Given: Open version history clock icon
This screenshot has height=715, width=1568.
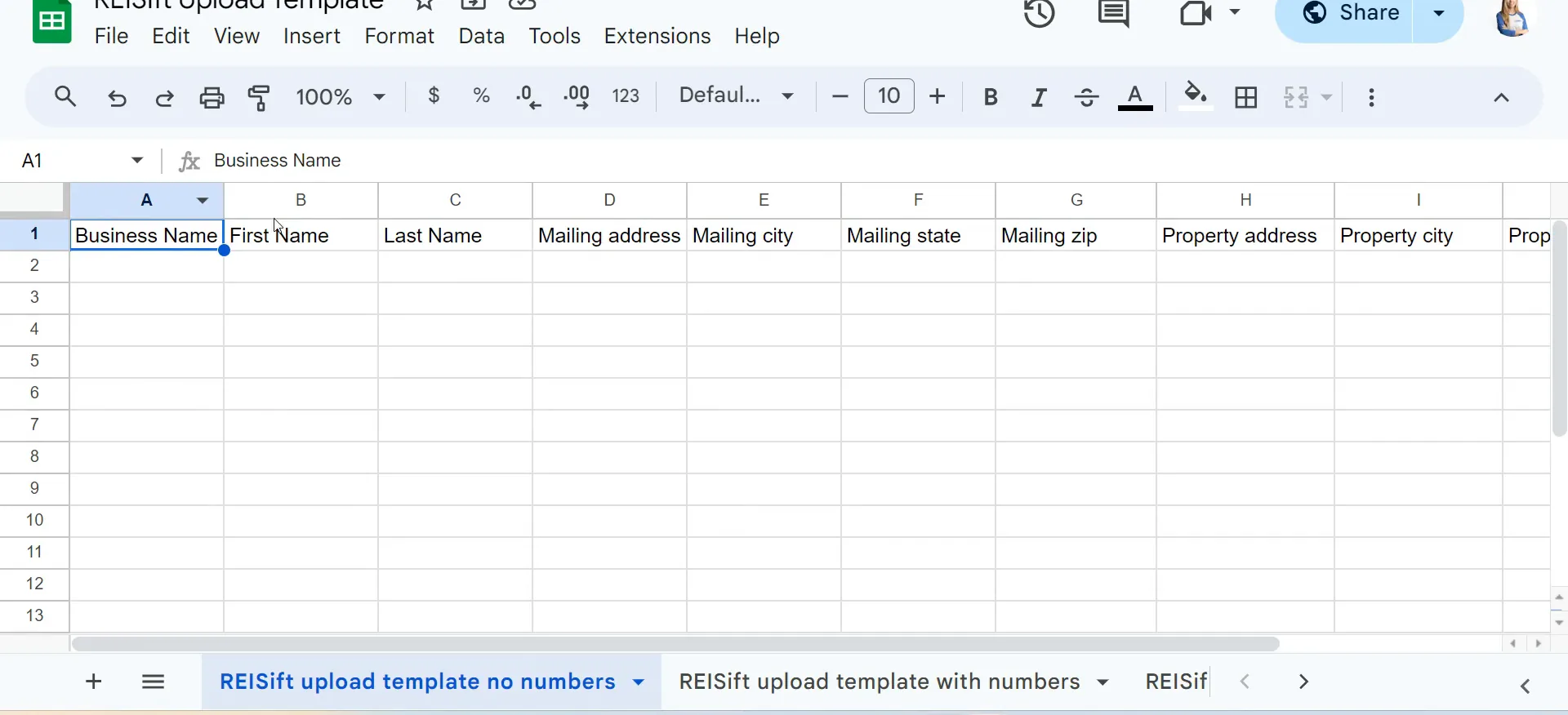Looking at the screenshot, I should point(1040,13).
